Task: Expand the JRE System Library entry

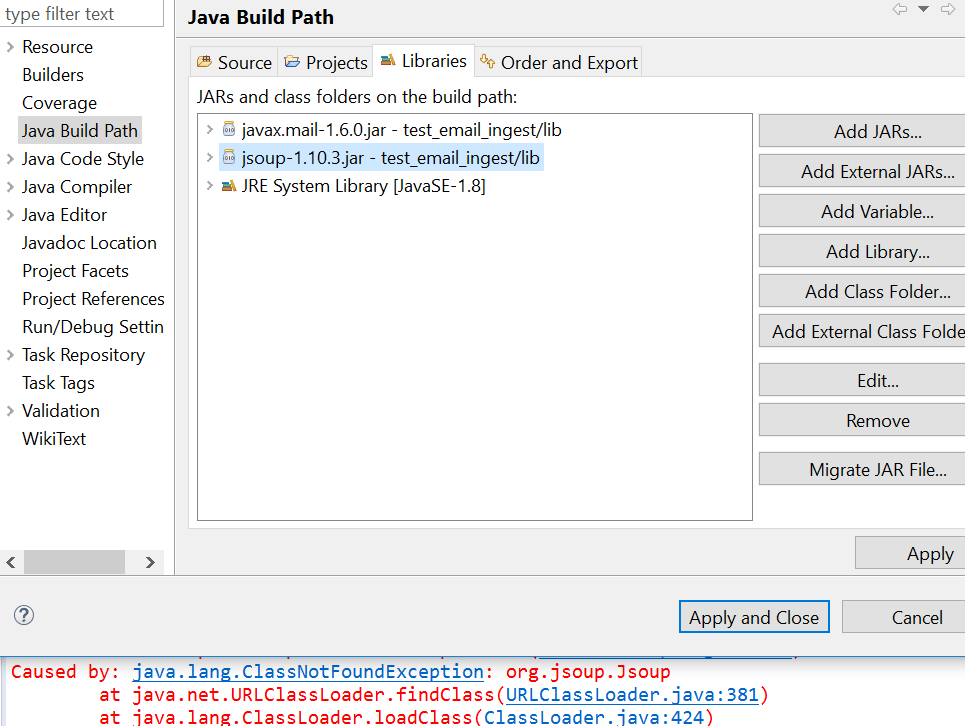Action: tap(210, 184)
